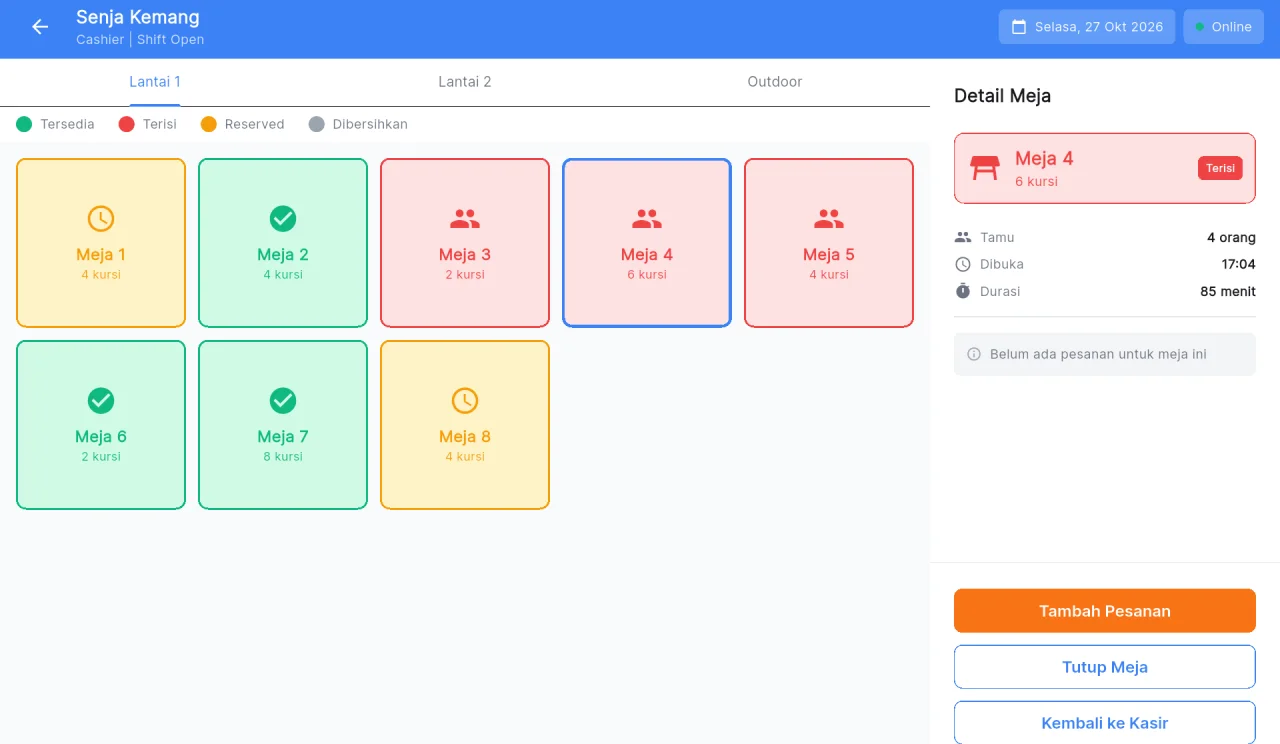Open the Outdoor tab
Image resolution: width=1280 pixels, height=744 pixels.
tap(775, 82)
